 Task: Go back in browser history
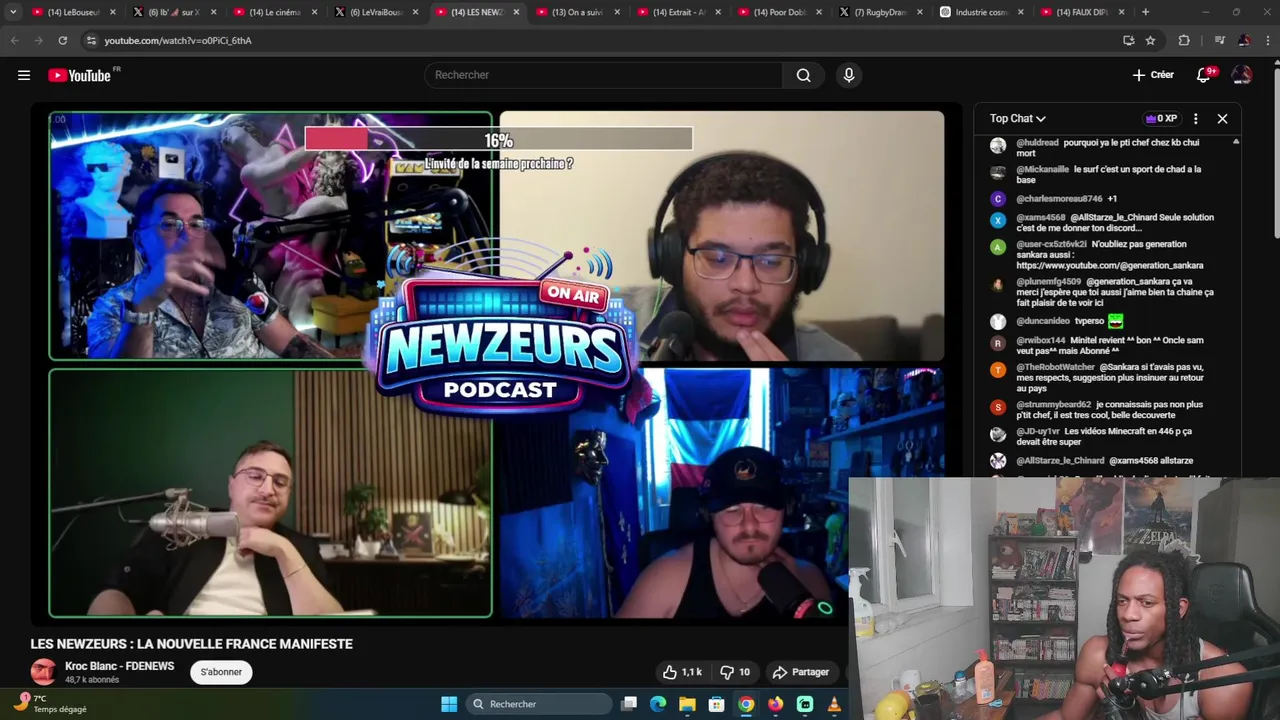14,40
